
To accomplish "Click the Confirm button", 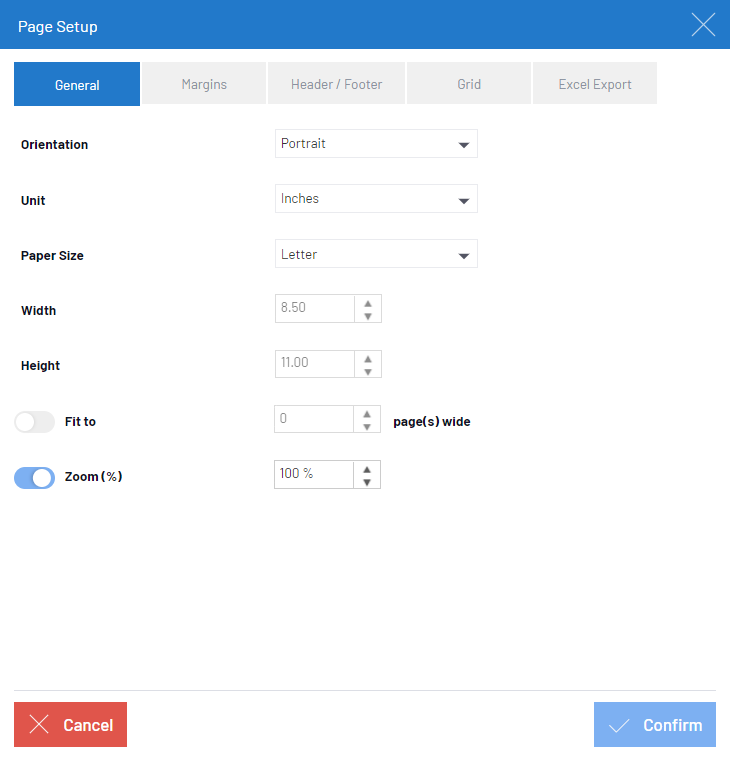I will coord(655,724).
